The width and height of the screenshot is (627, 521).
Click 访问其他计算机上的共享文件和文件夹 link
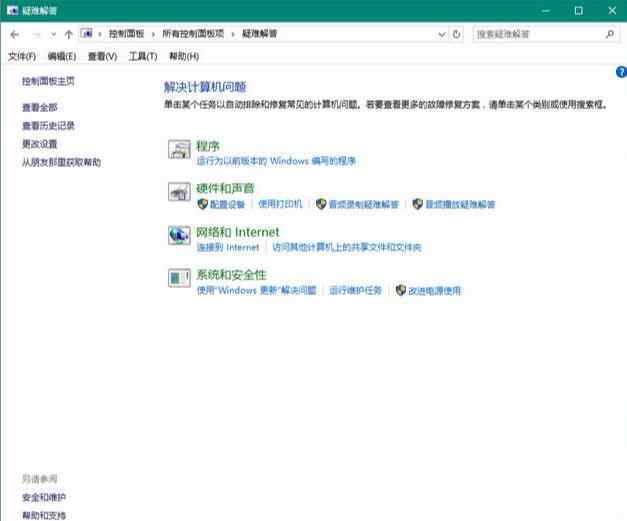click(x=347, y=248)
